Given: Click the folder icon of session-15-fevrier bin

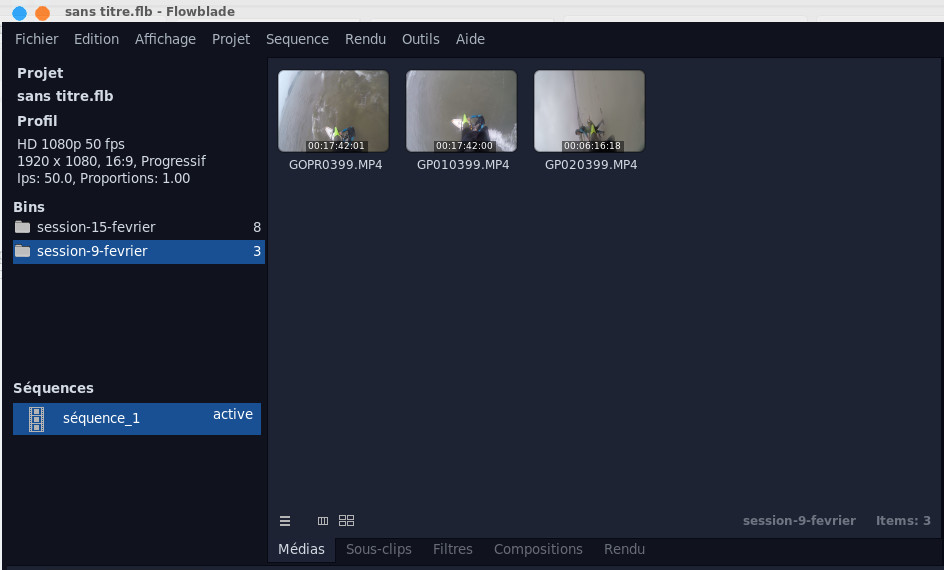Looking at the screenshot, I should [x=23, y=227].
